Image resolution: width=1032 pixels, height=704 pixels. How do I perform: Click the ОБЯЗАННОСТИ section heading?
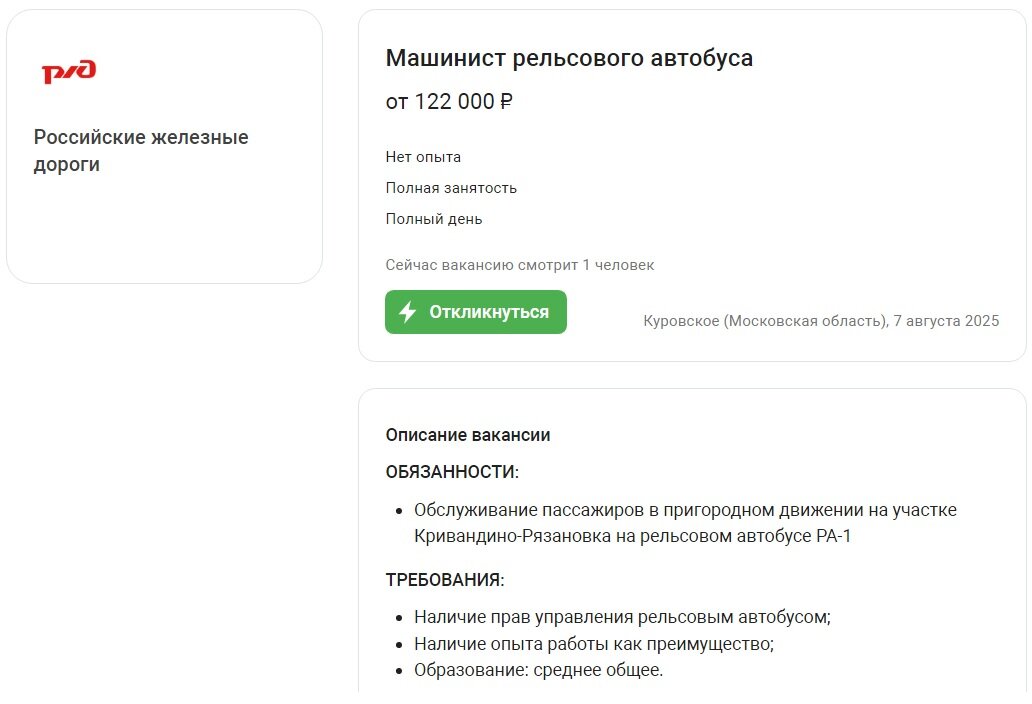tap(452, 472)
